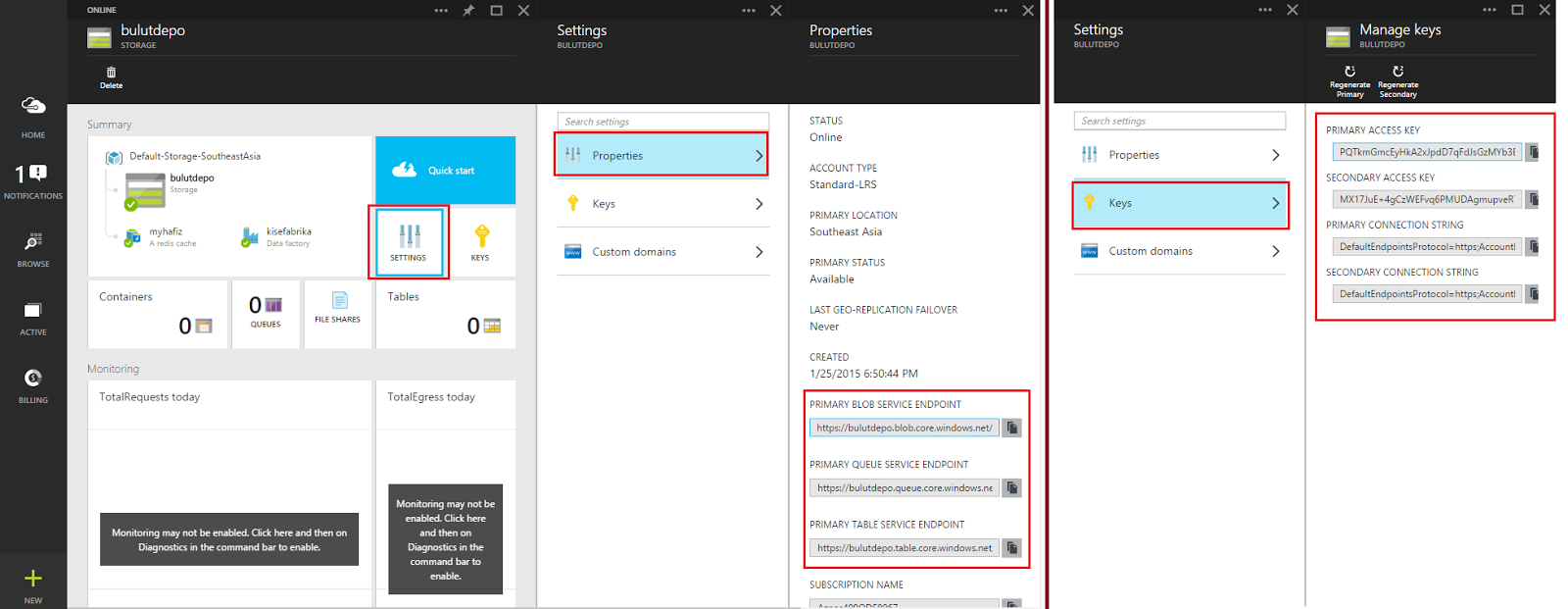This screenshot has width=1568, height=609.
Task: Click the 'Standard-LRS' account type value
Action: [843, 184]
